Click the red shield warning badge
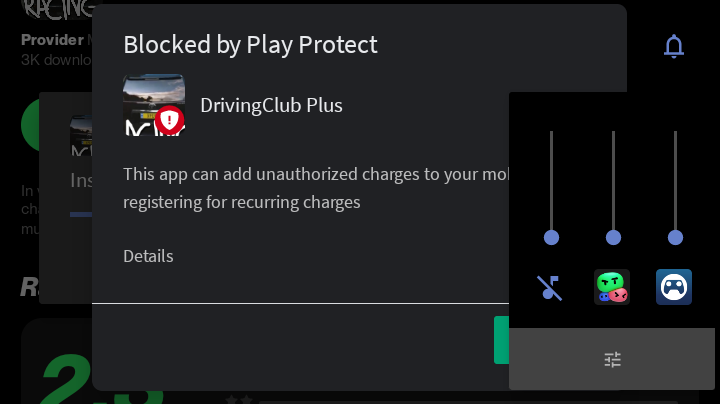 tap(169, 120)
